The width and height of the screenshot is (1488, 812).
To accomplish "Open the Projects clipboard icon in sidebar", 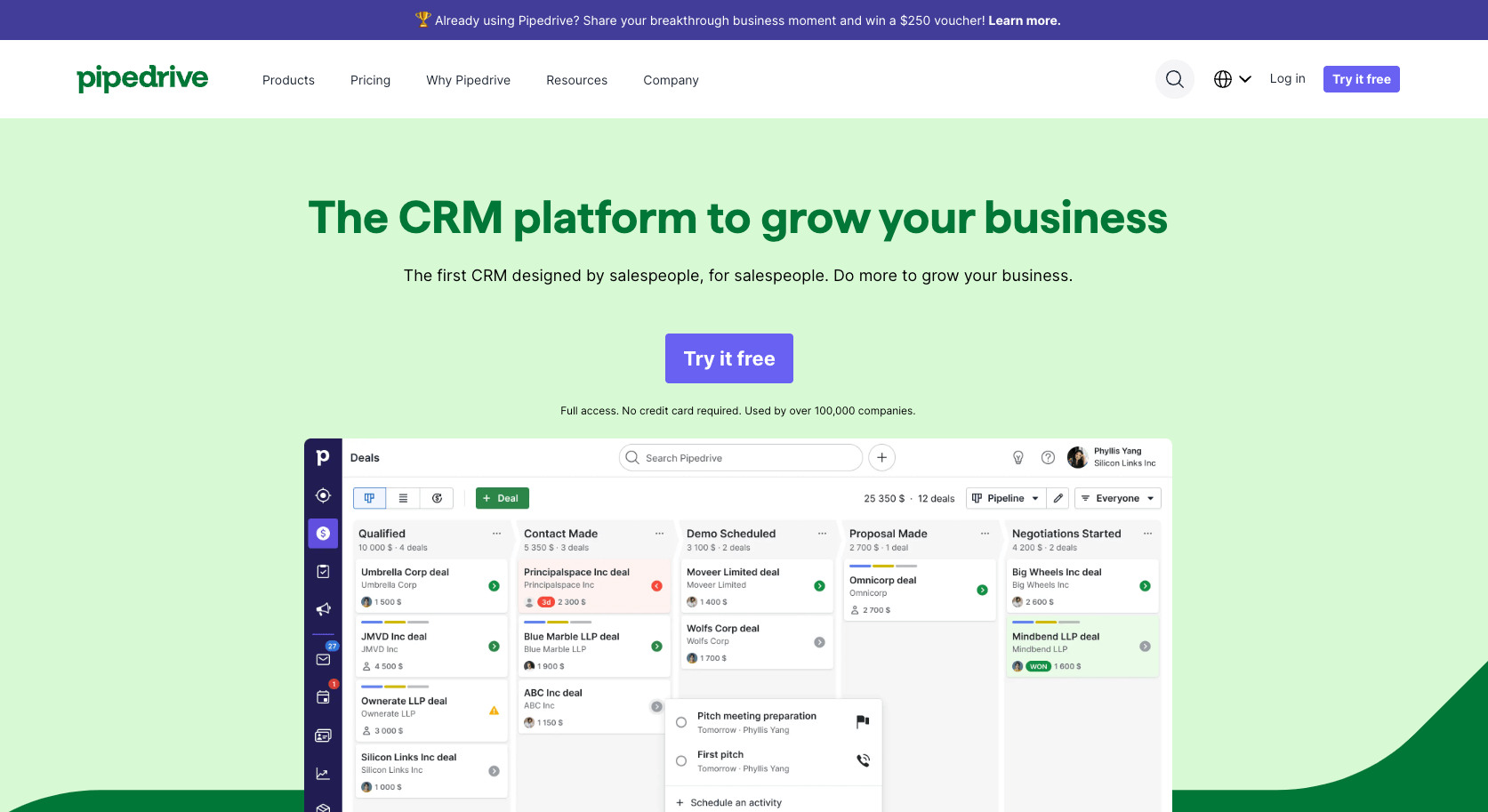I will (x=323, y=571).
